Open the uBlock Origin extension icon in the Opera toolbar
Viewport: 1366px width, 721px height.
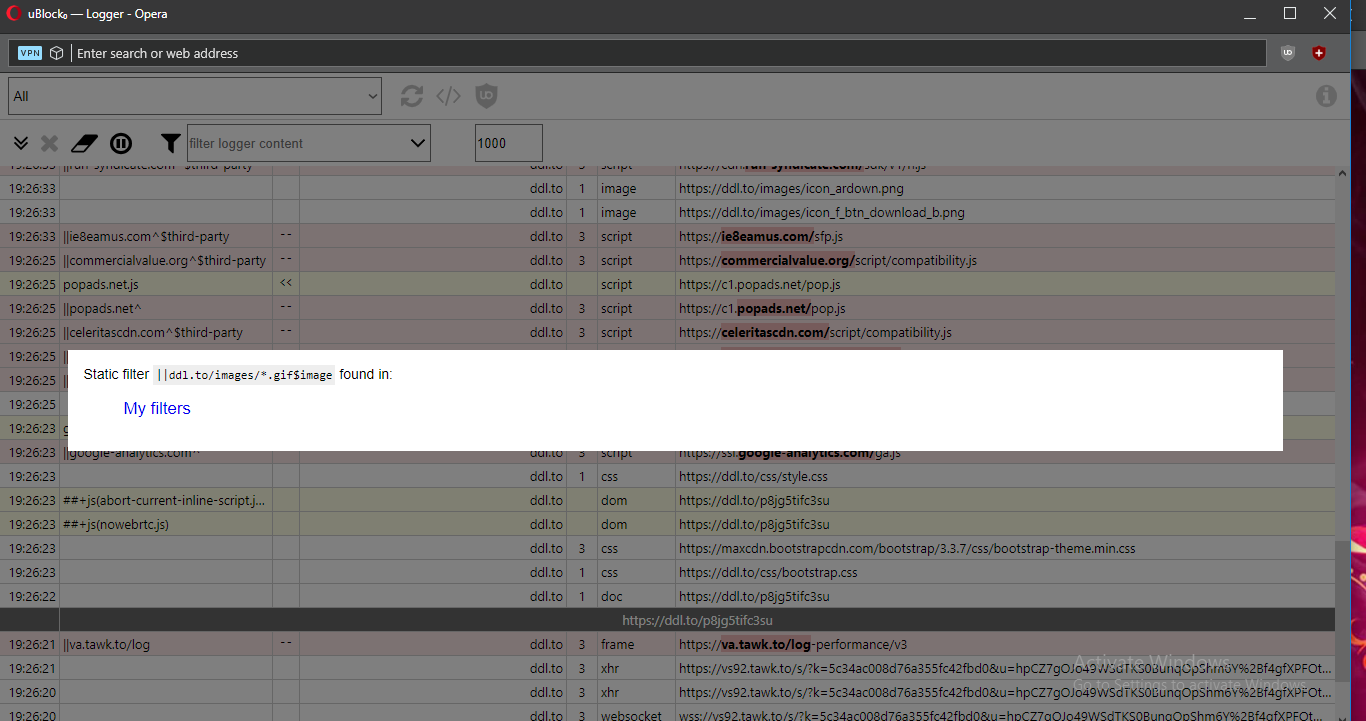[1288, 53]
